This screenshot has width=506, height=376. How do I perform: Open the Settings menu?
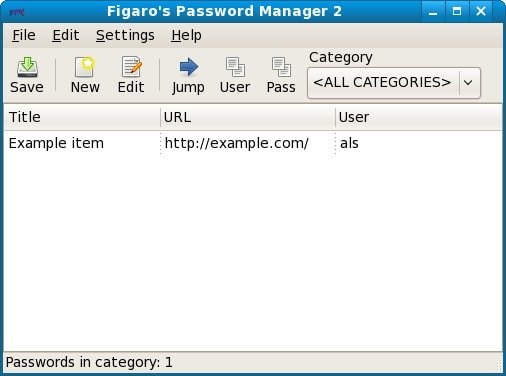coord(125,35)
